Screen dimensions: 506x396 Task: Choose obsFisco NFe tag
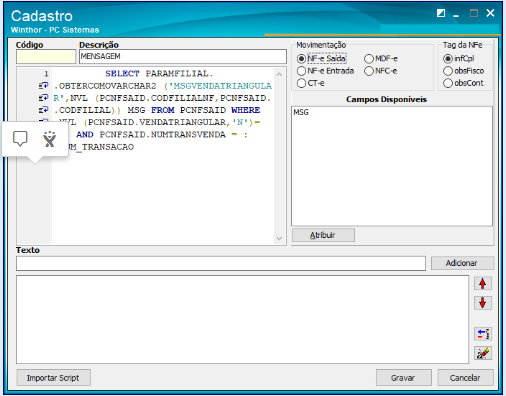(x=463, y=71)
